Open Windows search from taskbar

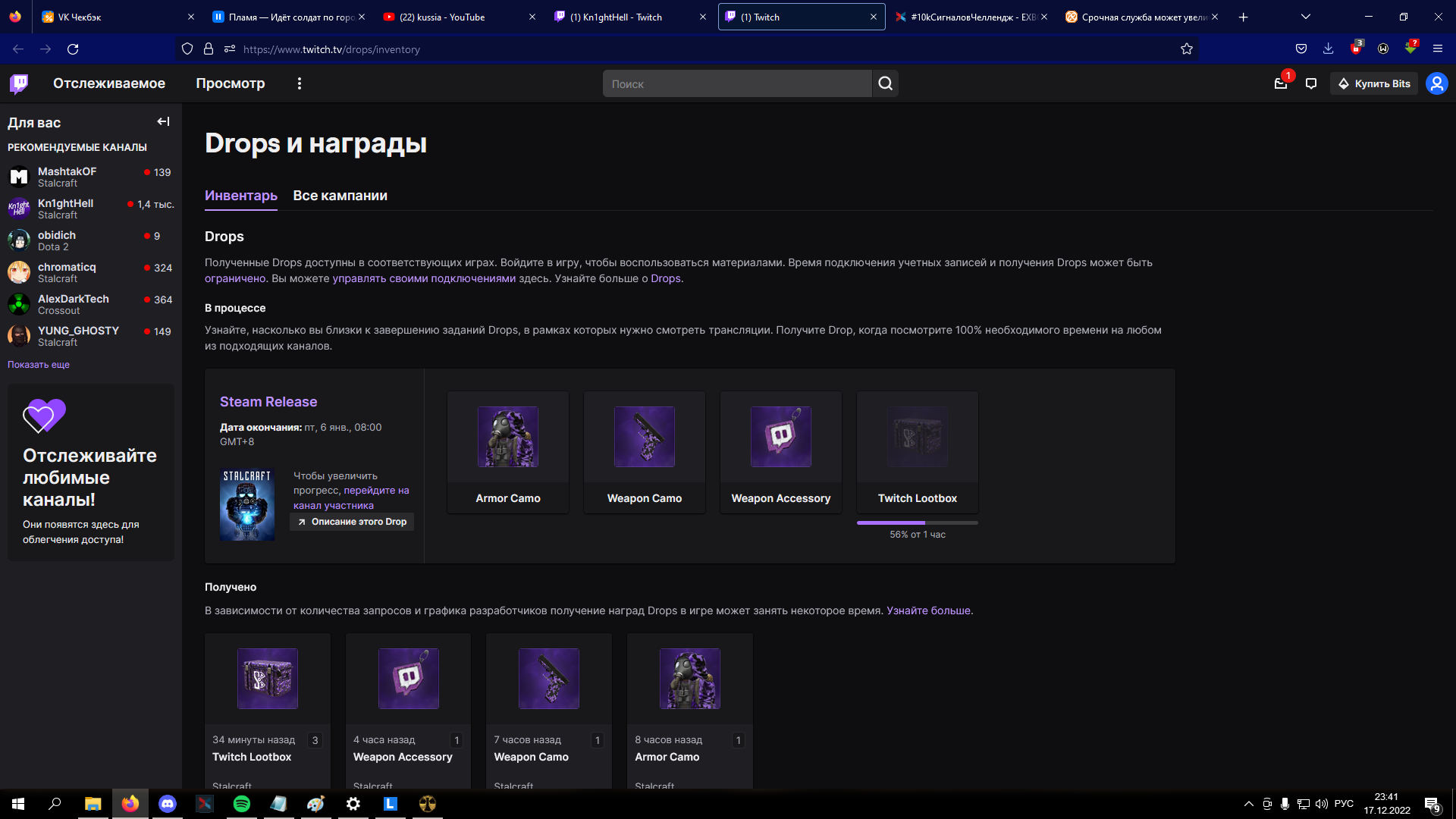click(x=55, y=804)
